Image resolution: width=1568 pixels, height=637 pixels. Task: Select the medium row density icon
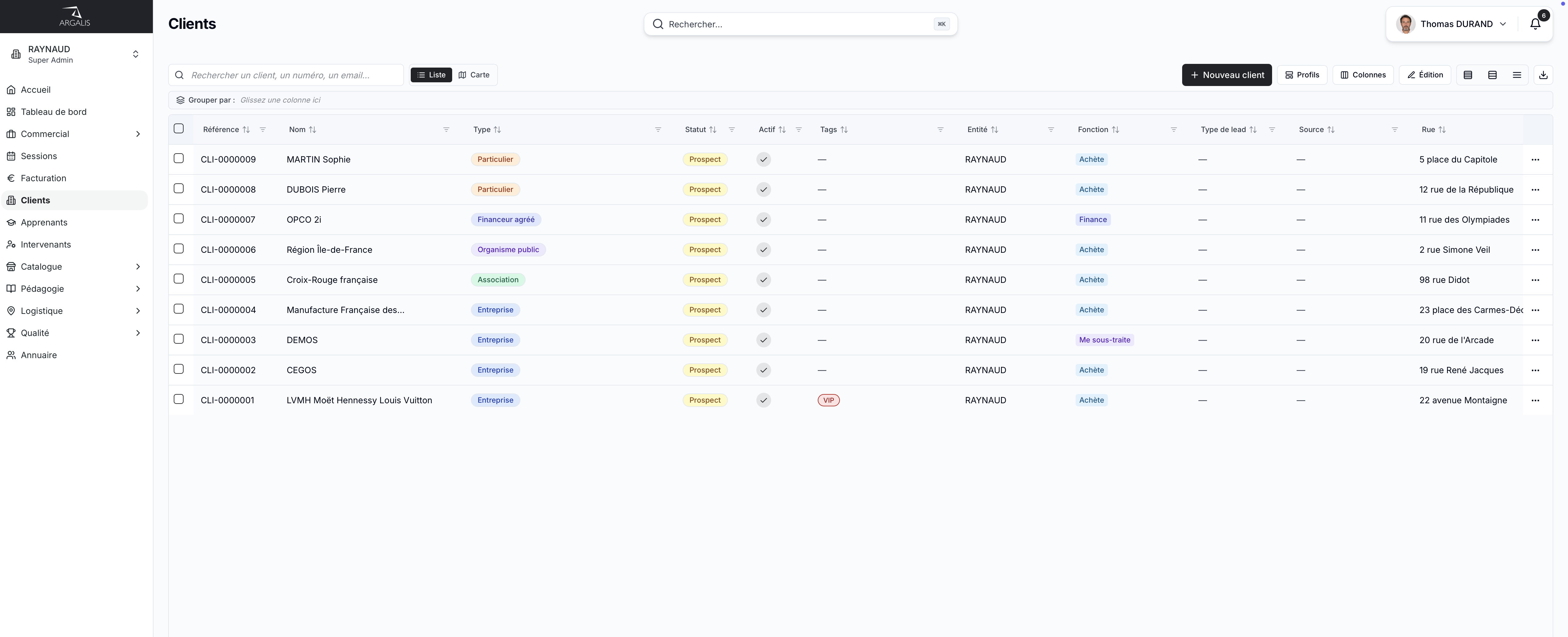tap(1492, 75)
